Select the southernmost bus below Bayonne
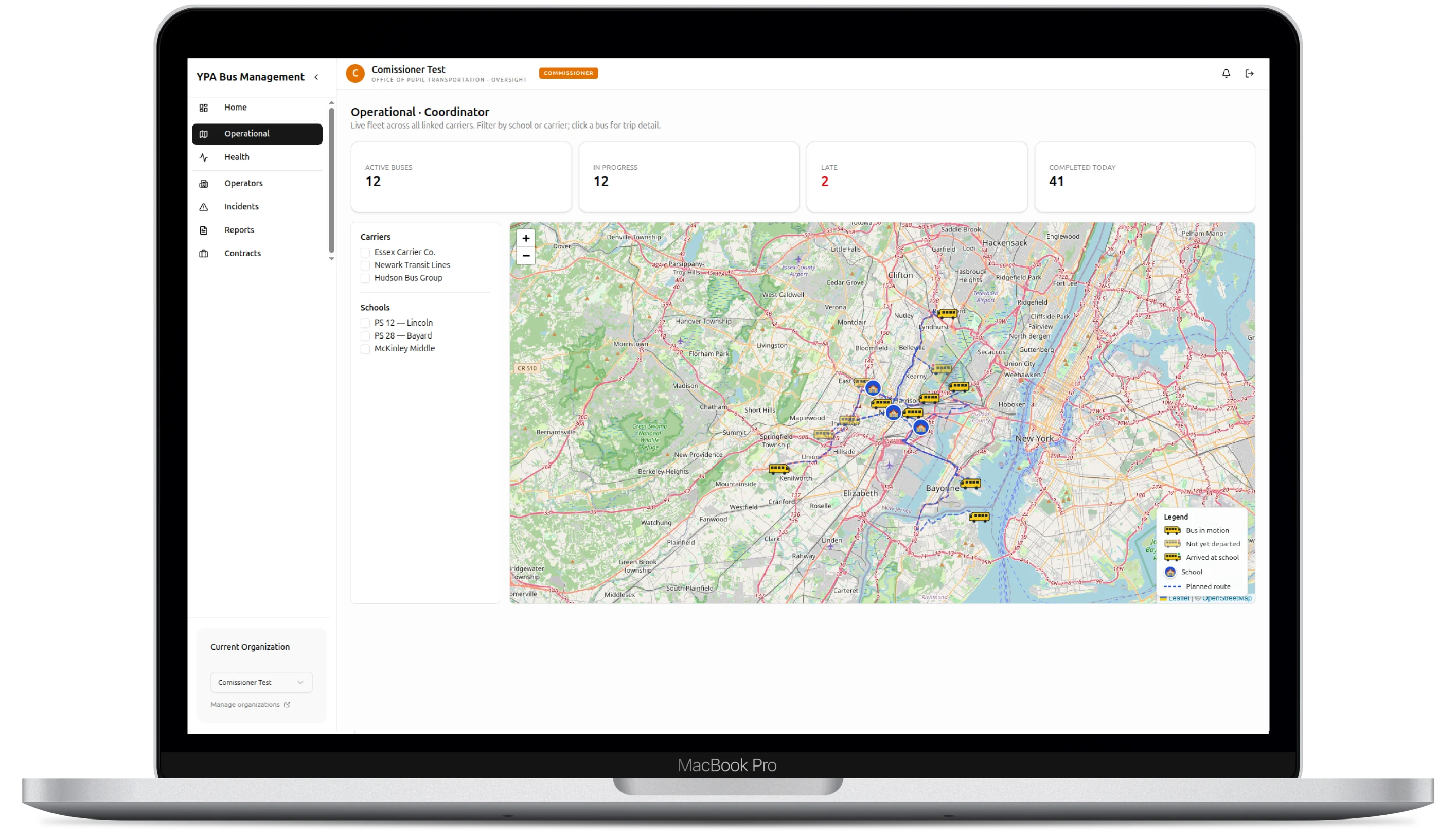The image size is (1456, 837). 979,518
